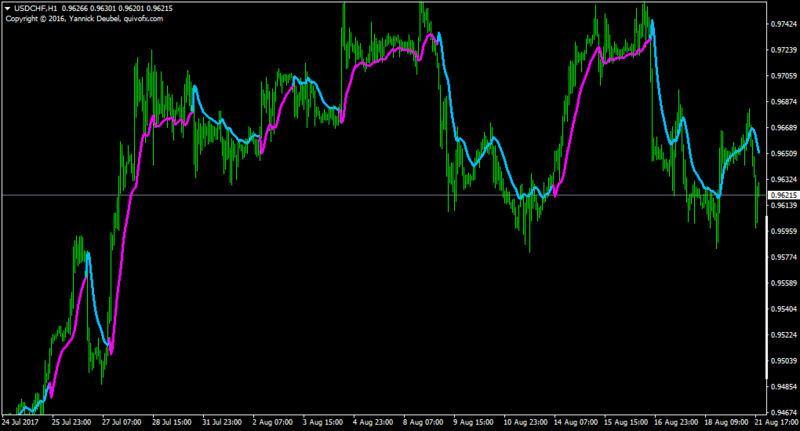Screen dimensions: 800x431
Task: Click time axis label 25 Jul 23:00
Action: point(71,422)
